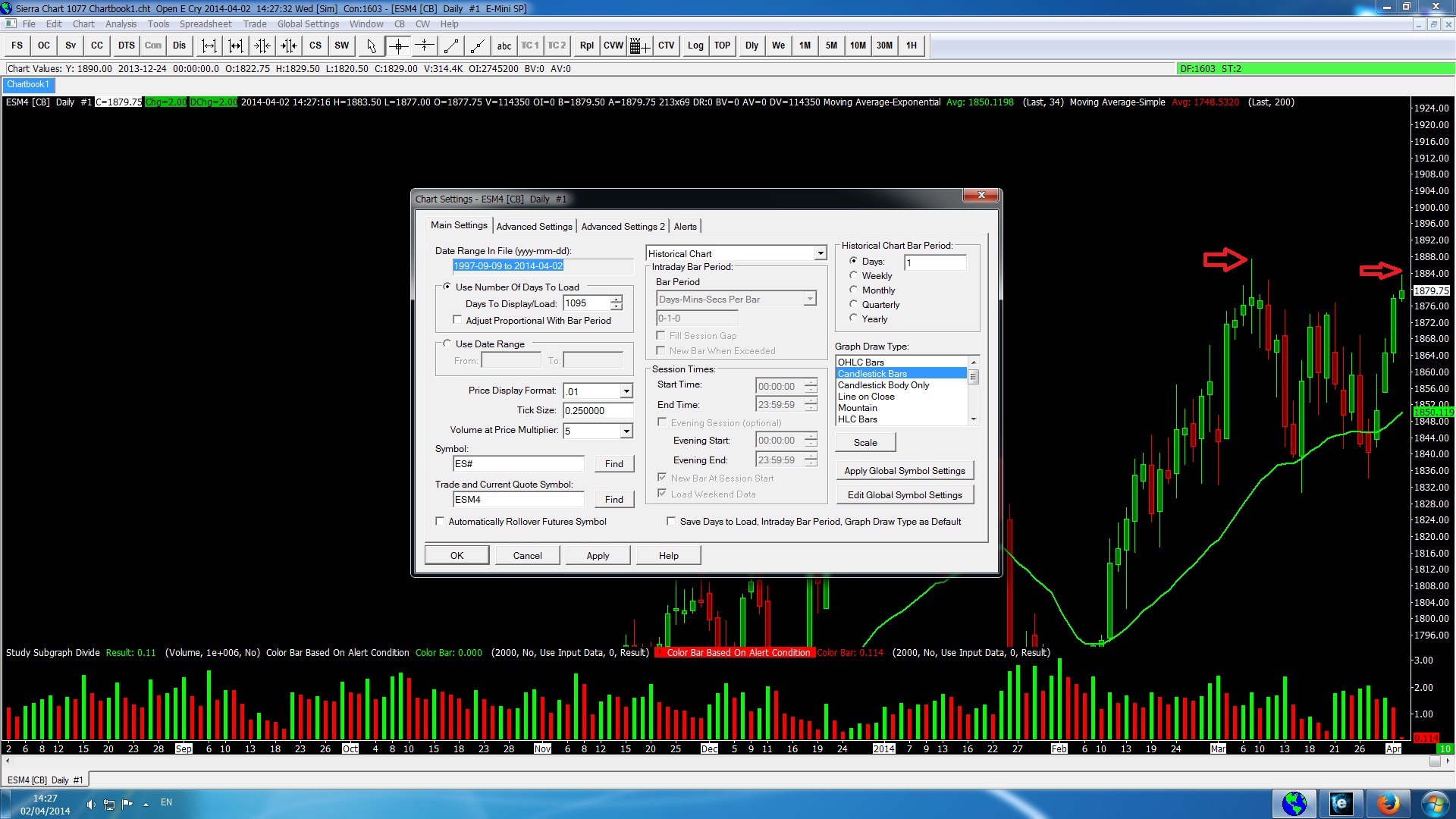
Task: Check Adjust Proportional With Bar Period
Action: click(457, 321)
